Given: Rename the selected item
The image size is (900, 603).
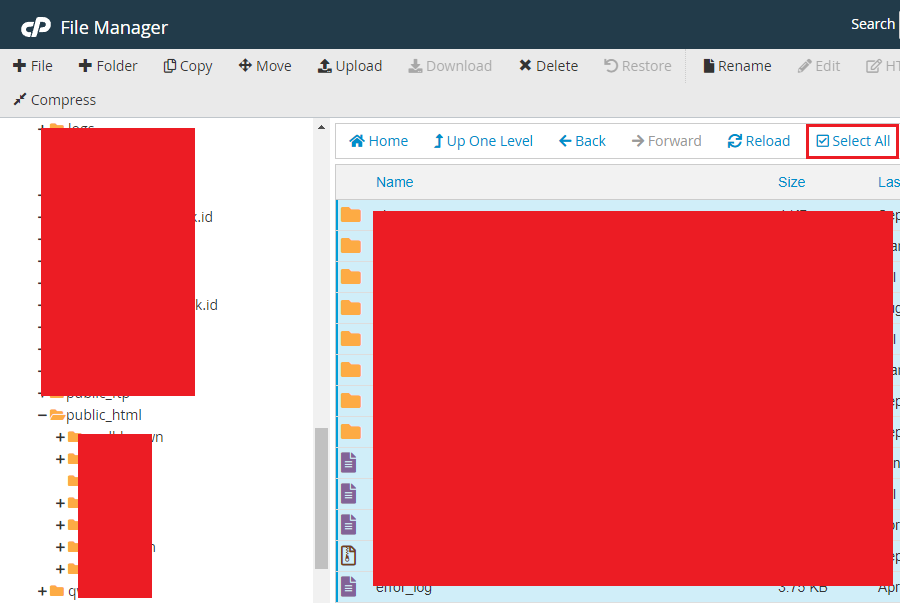Looking at the screenshot, I should (x=737, y=66).
